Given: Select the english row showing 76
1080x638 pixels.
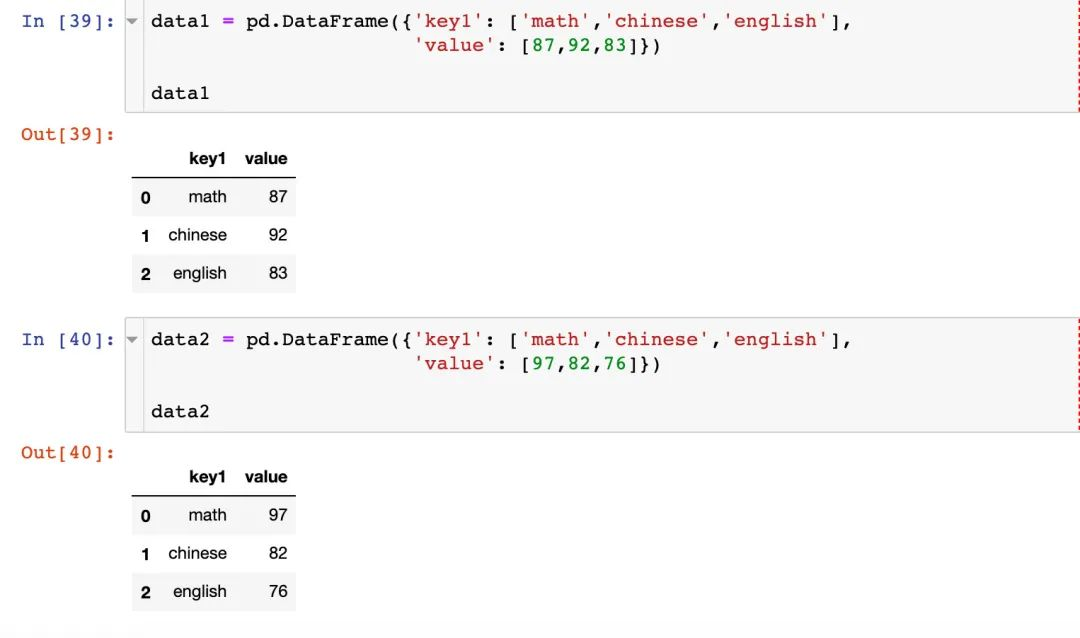Looking at the screenshot, I should click(214, 591).
